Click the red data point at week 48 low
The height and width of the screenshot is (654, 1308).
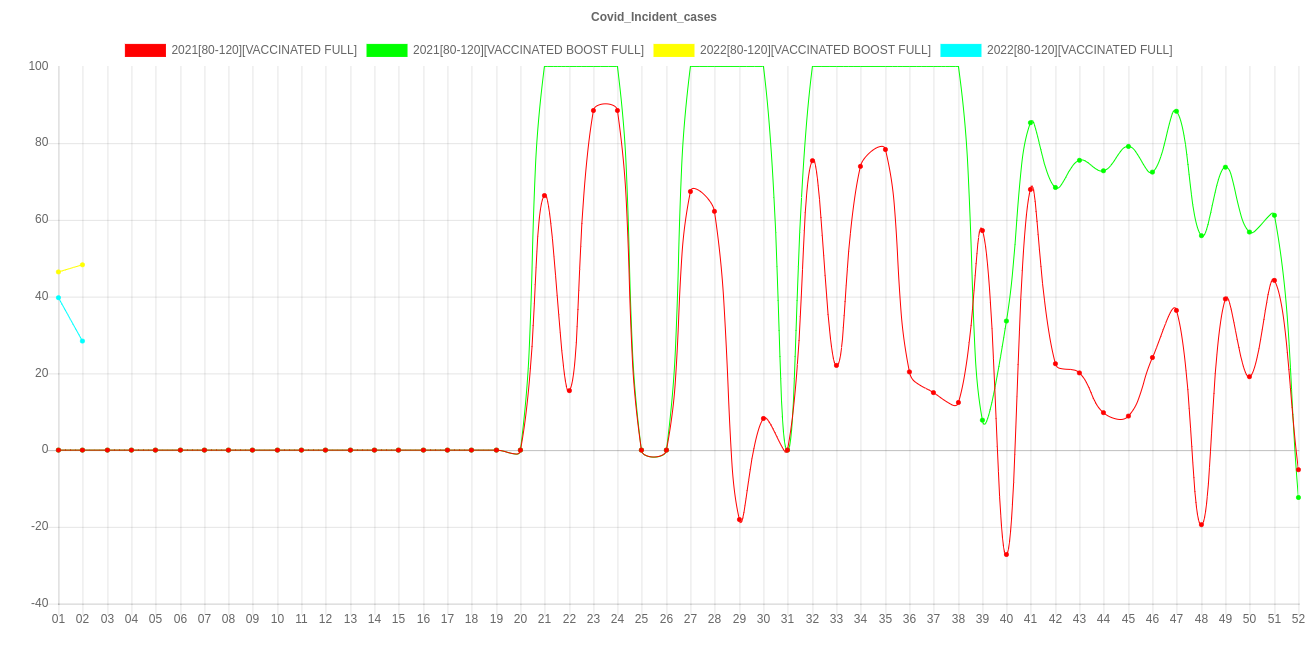pyautogui.click(x=1201, y=524)
